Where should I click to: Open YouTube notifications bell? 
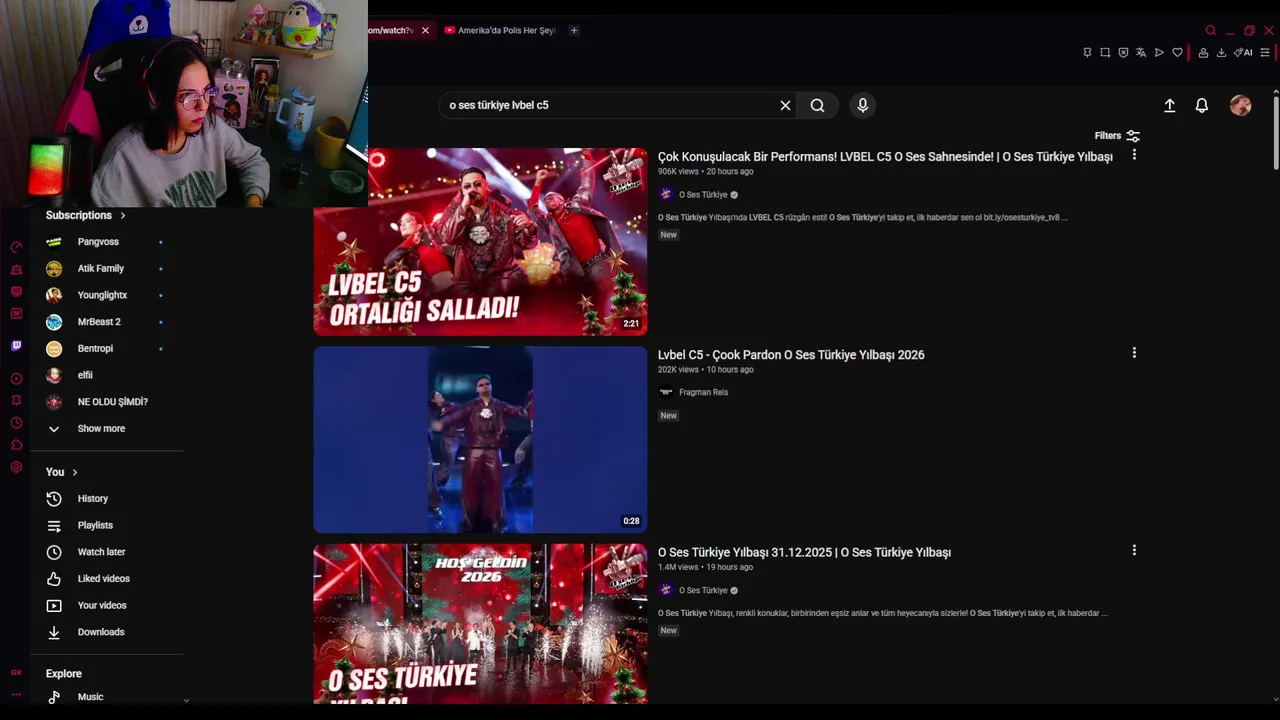coord(1202,105)
